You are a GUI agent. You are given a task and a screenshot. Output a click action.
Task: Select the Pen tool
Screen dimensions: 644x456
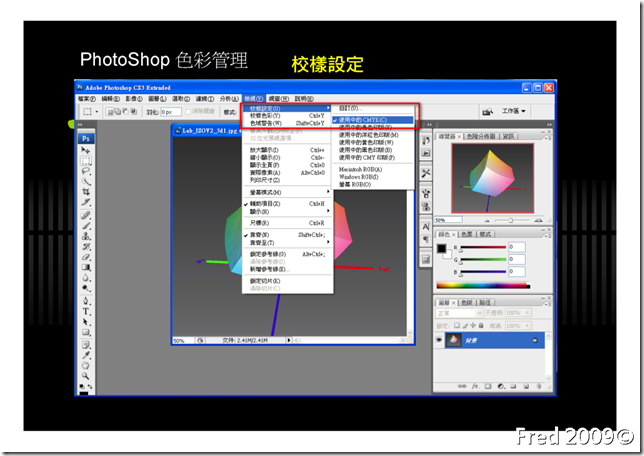[x=86, y=301]
